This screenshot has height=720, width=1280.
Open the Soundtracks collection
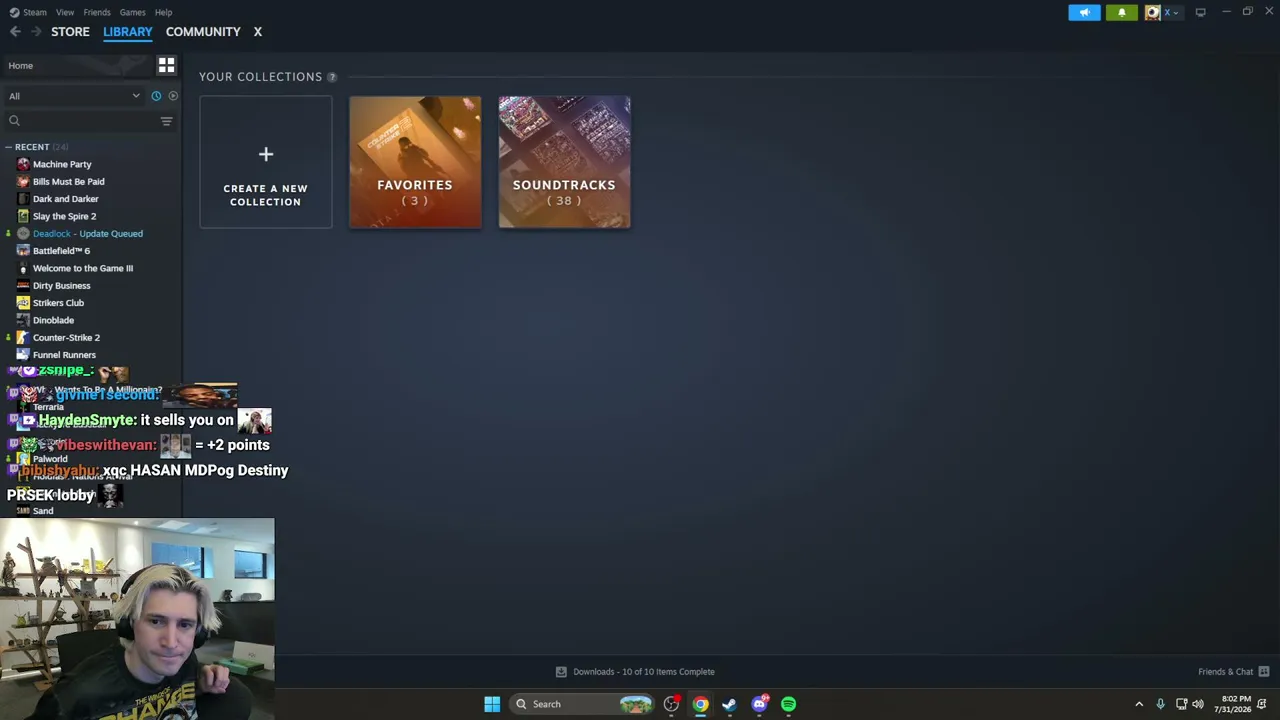coord(565,162)
